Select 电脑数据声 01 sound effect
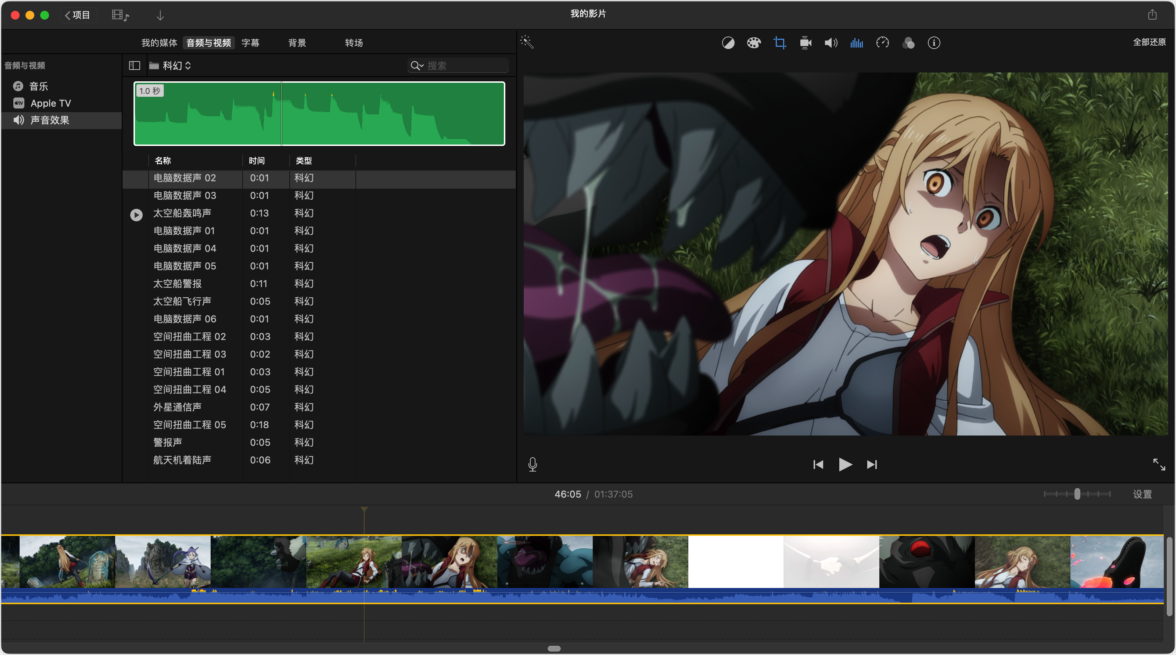Viewport: 1176px width, 655px height. [319, 231]
